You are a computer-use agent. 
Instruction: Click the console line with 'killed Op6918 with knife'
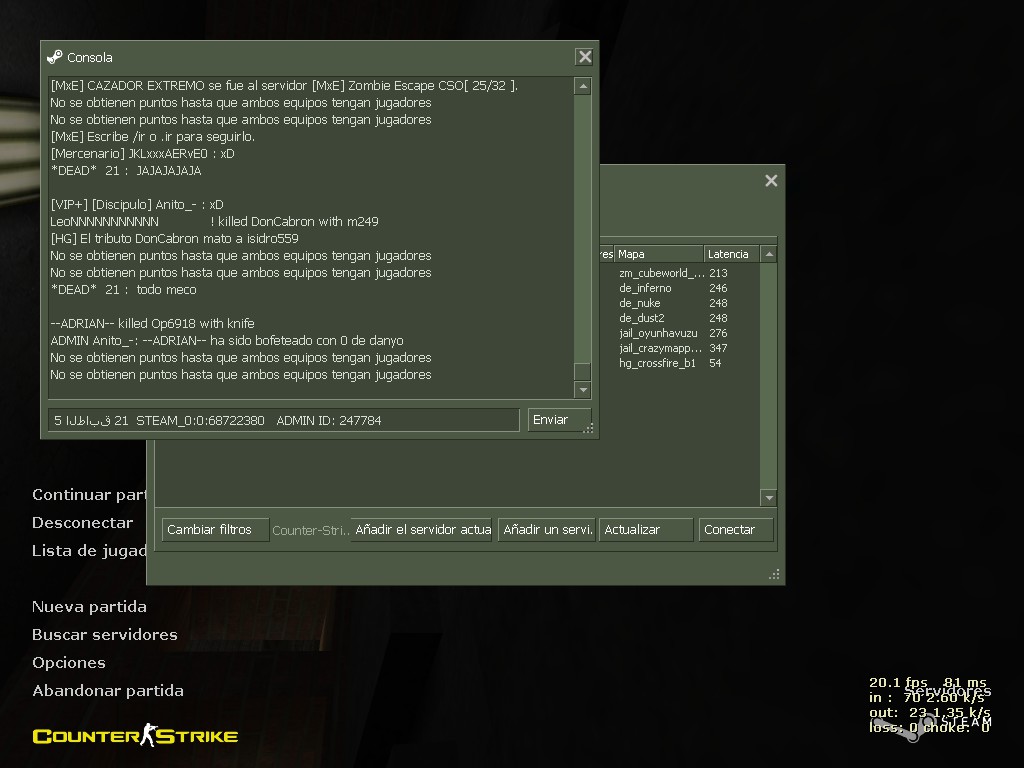pyautogui.click(x=152, y=323)
